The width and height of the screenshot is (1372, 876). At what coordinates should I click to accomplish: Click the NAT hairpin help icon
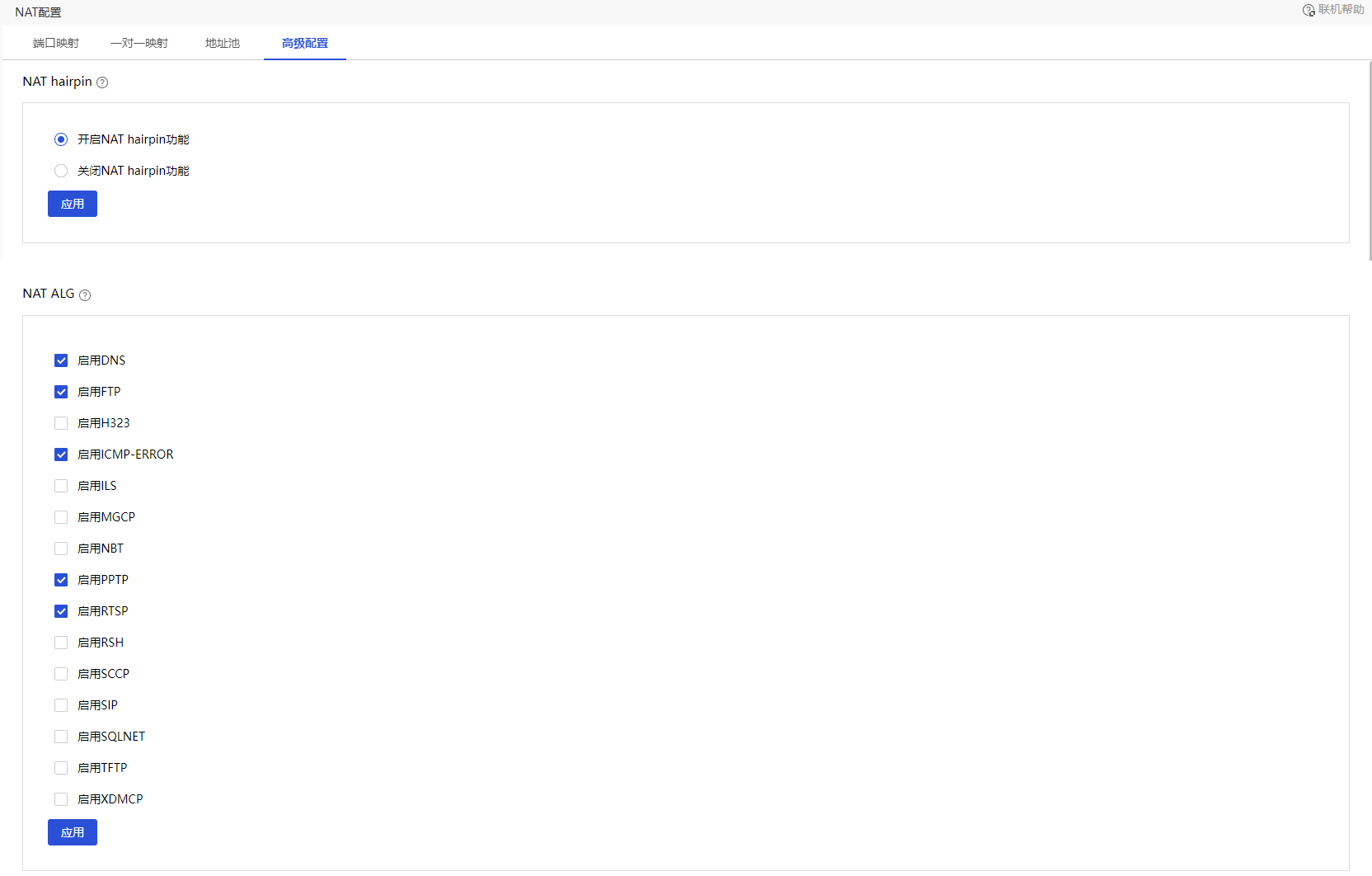[102, 82]
